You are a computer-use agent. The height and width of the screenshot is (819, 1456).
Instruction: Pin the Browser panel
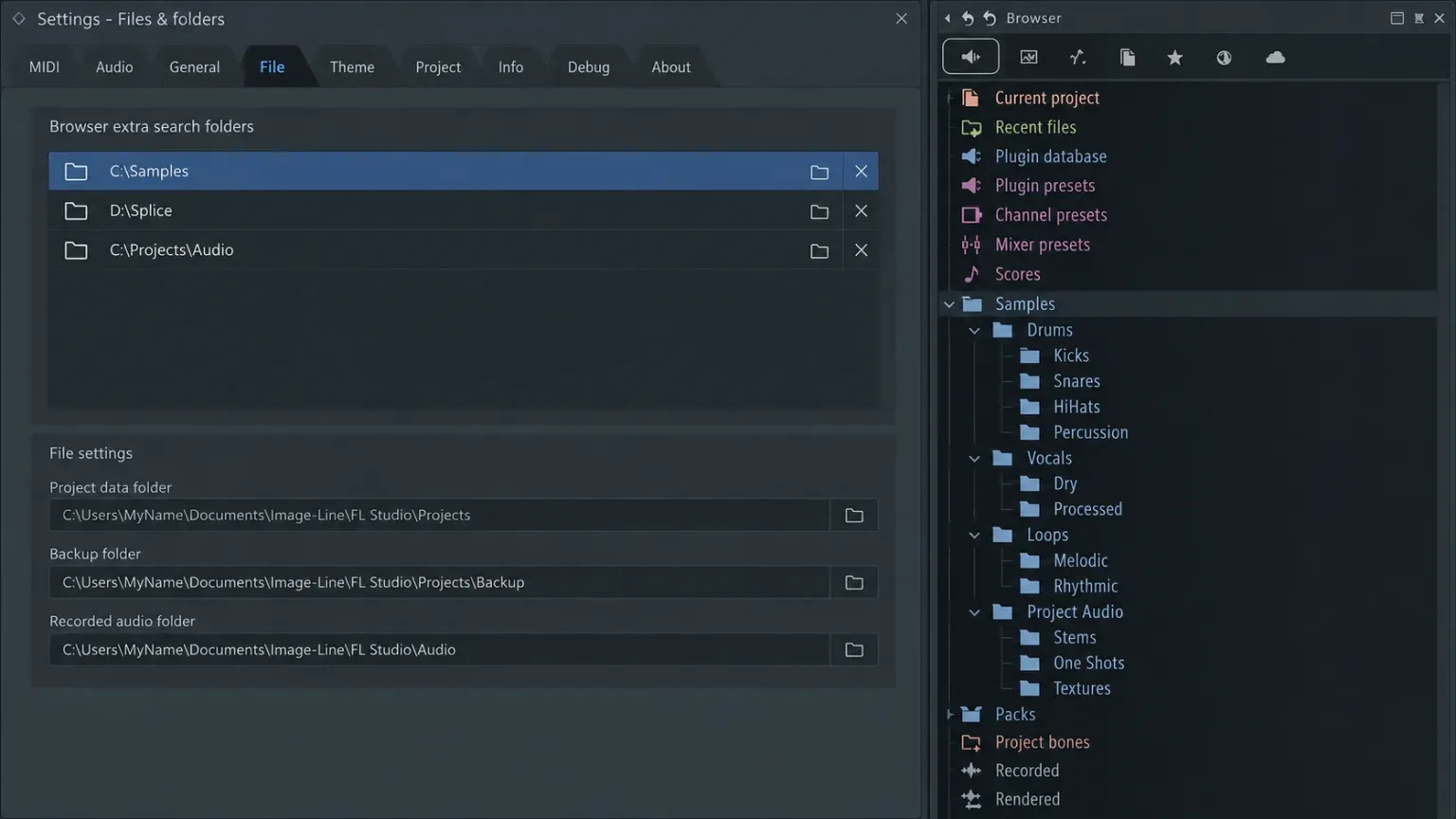pos(1419,18)
